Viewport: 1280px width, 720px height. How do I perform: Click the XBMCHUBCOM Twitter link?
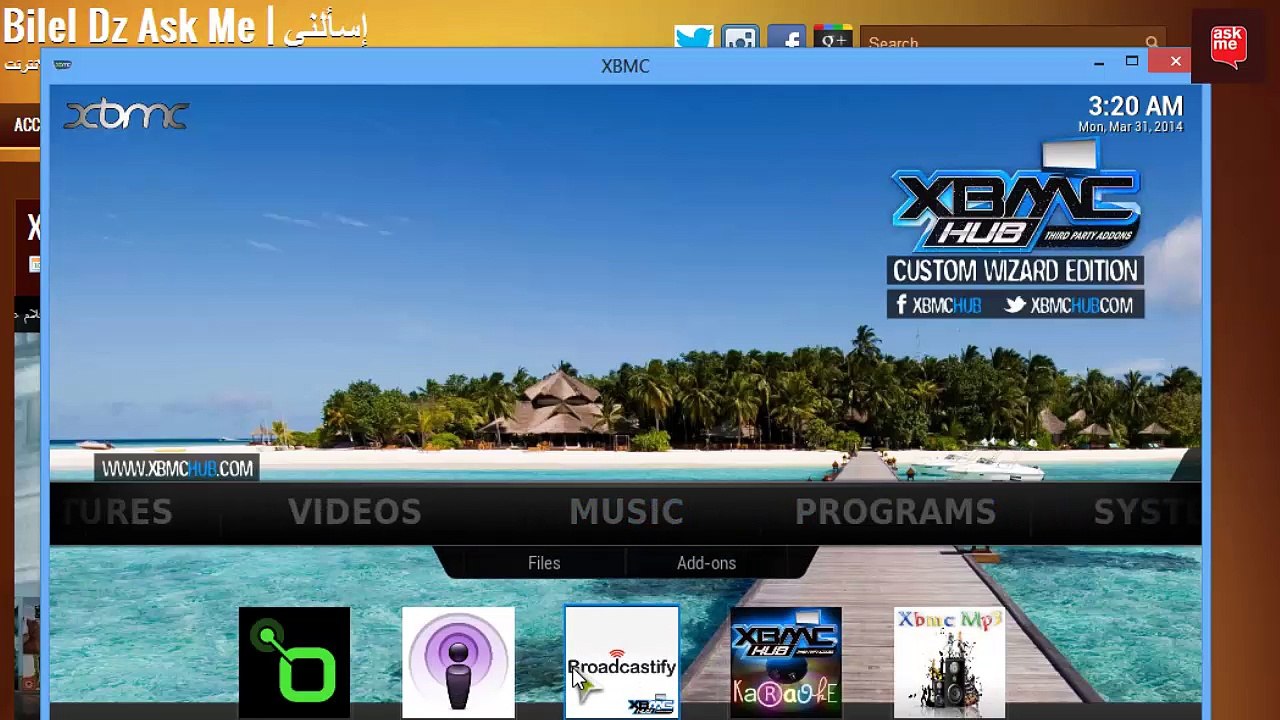[x=1068, y=305]
